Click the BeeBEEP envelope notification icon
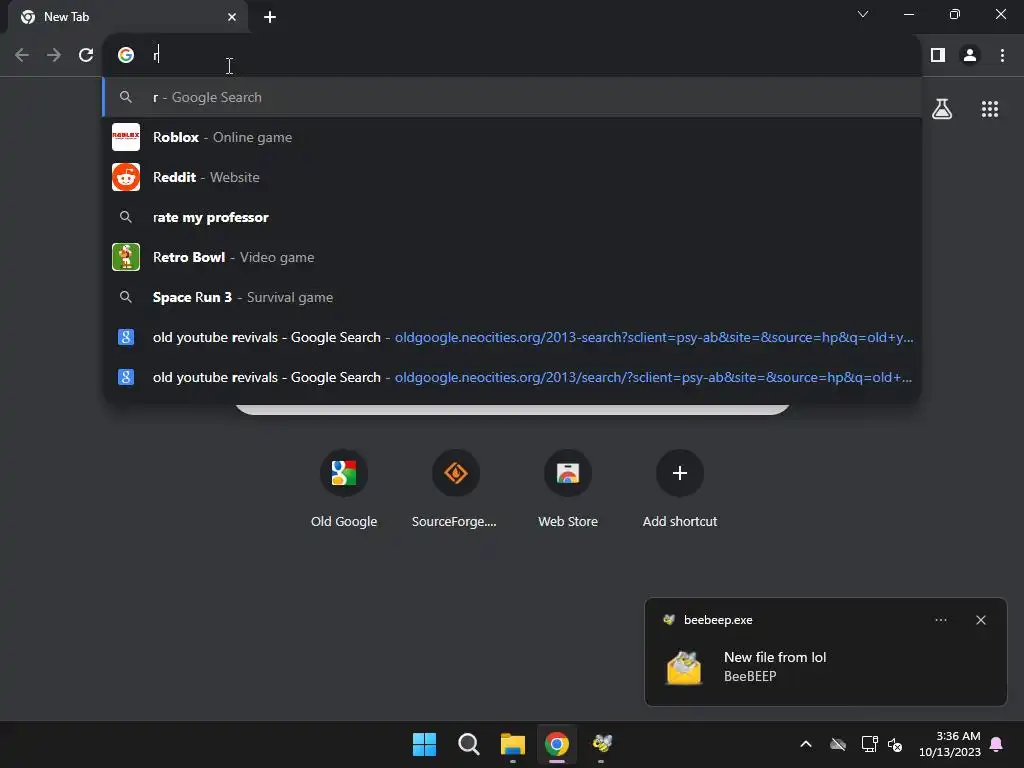 [684, 667]
